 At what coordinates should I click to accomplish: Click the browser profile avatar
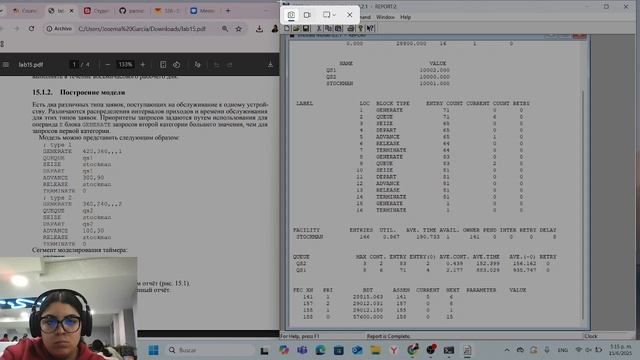tap(275, 29)
